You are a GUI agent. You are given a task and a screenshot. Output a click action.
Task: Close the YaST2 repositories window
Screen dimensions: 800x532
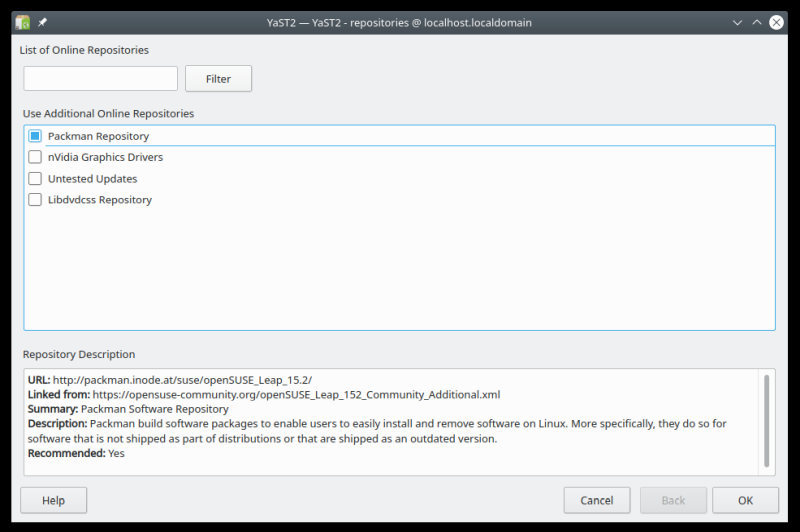776,22
